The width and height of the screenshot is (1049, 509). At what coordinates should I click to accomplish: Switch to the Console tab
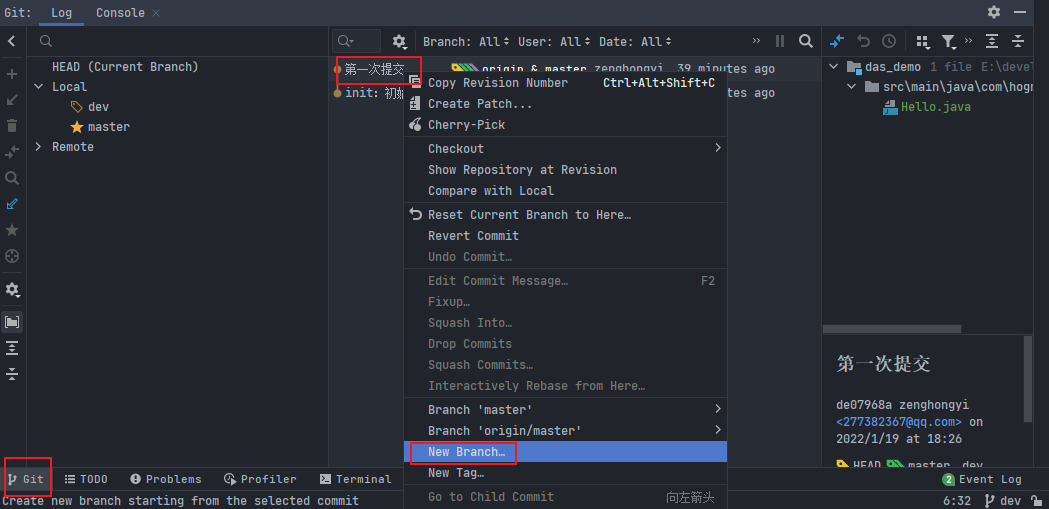click(120, 13)
